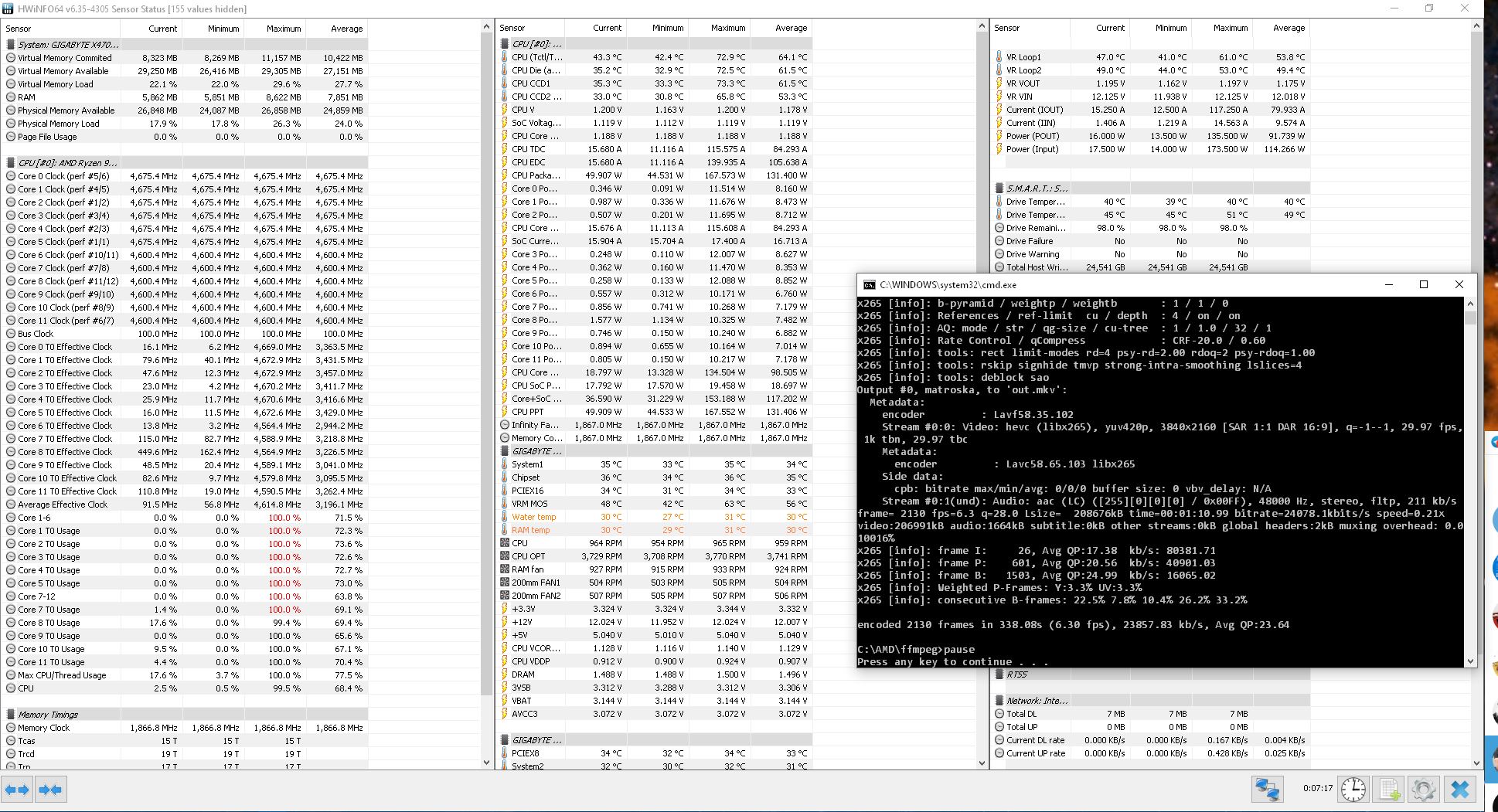Screen dimensions: 1498x812
Task: Expand sensor columns using the outward arrows button
Action: coord(18,790)
